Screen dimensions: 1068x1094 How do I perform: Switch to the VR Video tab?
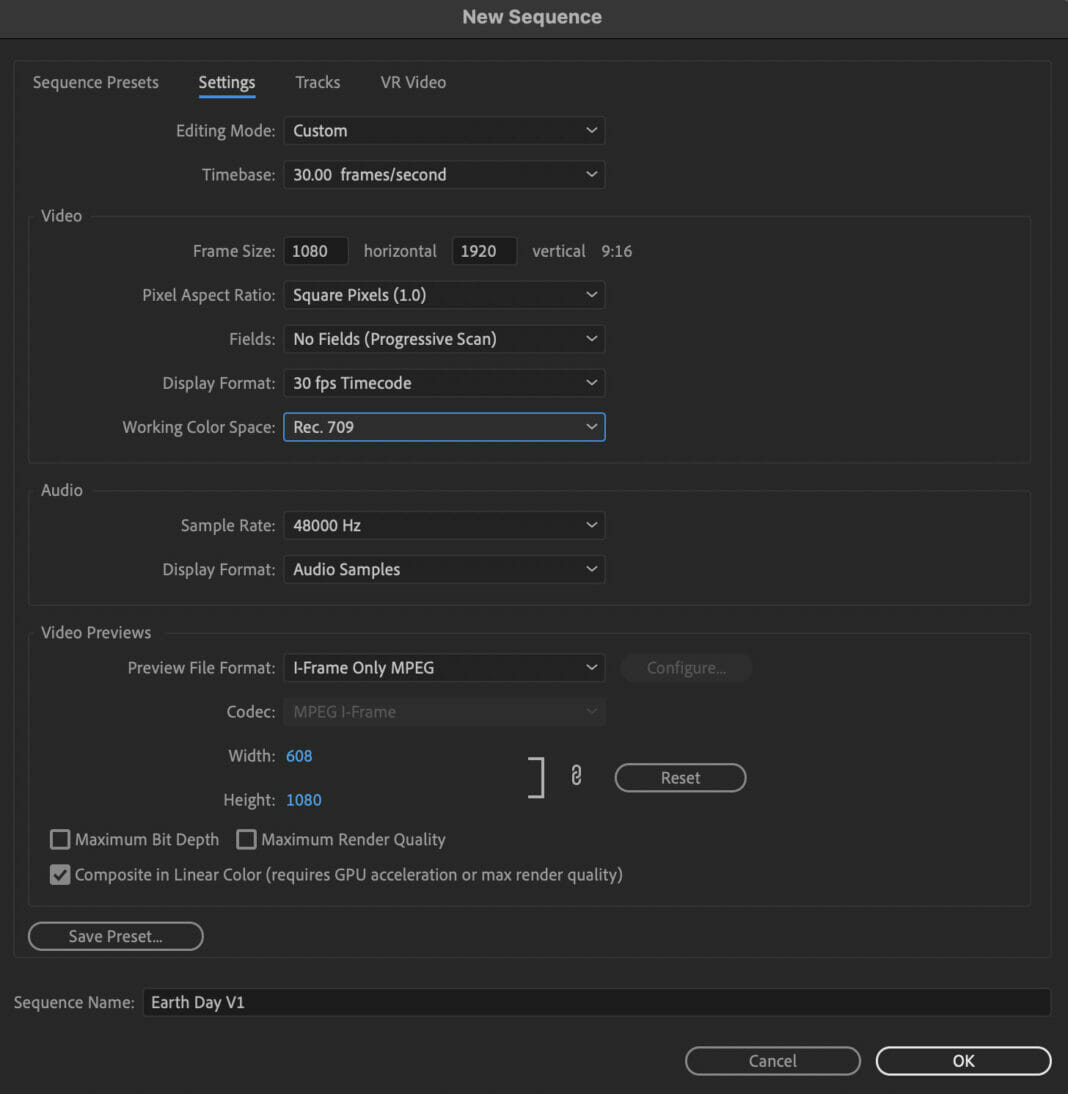coord(413,82)
